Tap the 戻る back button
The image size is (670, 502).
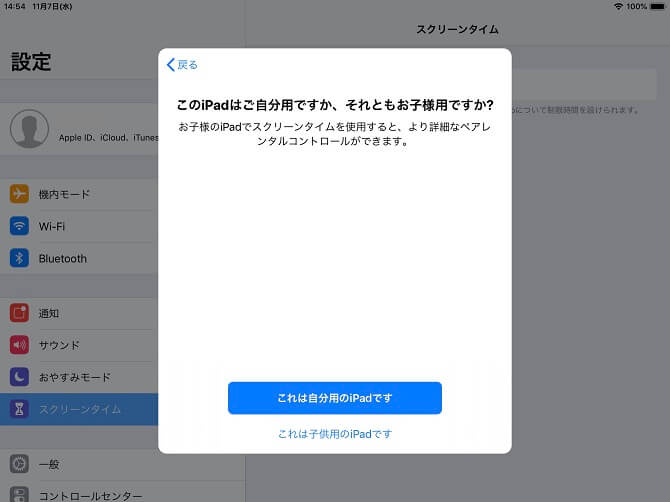coord(182,65)
